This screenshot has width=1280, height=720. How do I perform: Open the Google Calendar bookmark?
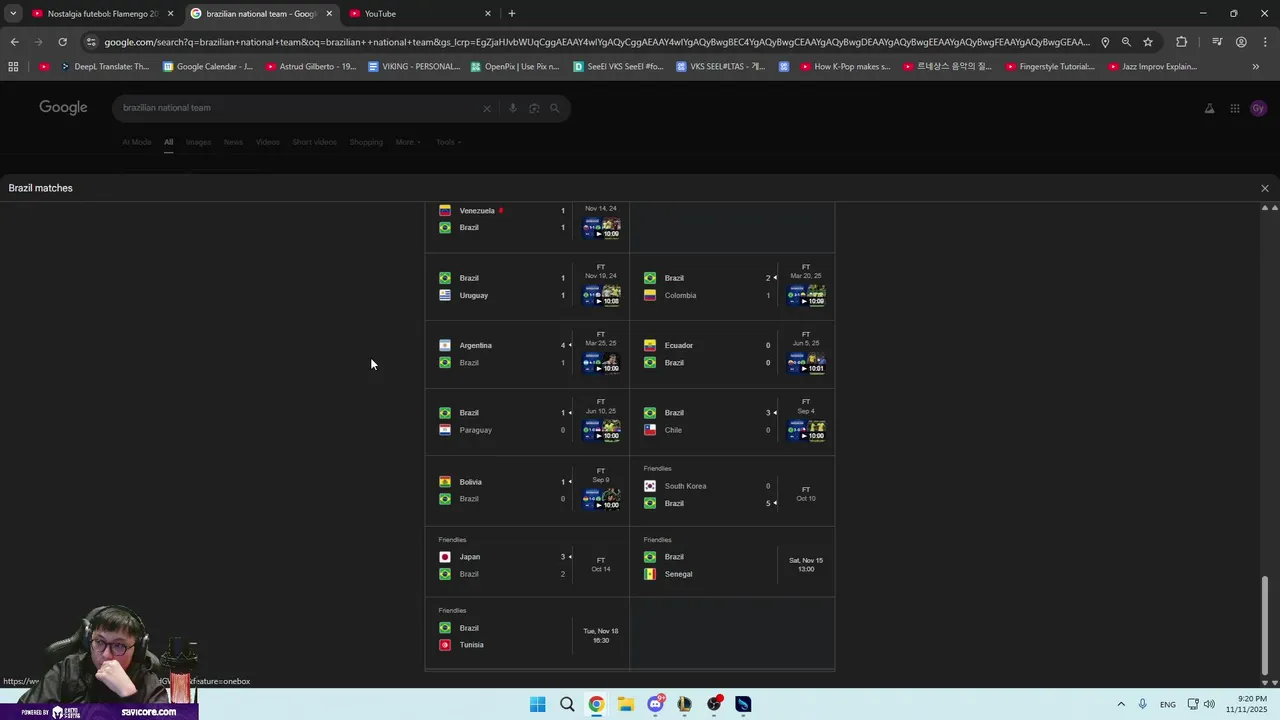(x=208, y=67)
